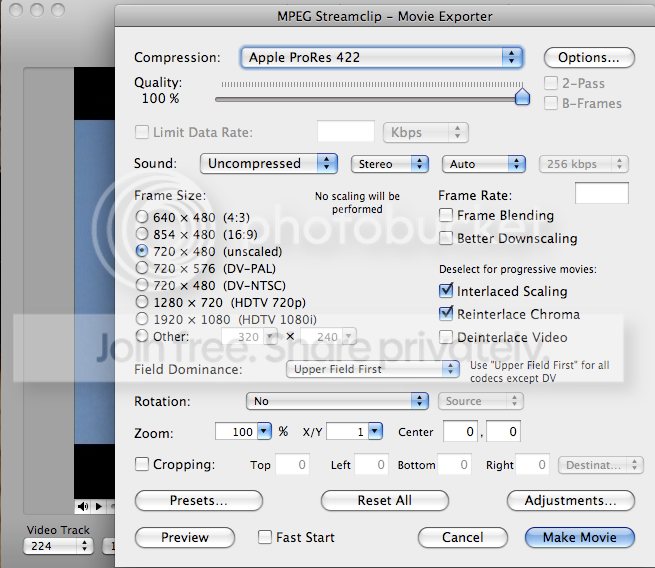Click the Quality slider handle
The width and height of the screenshot is (655, 568).
(x=522, y=96)
